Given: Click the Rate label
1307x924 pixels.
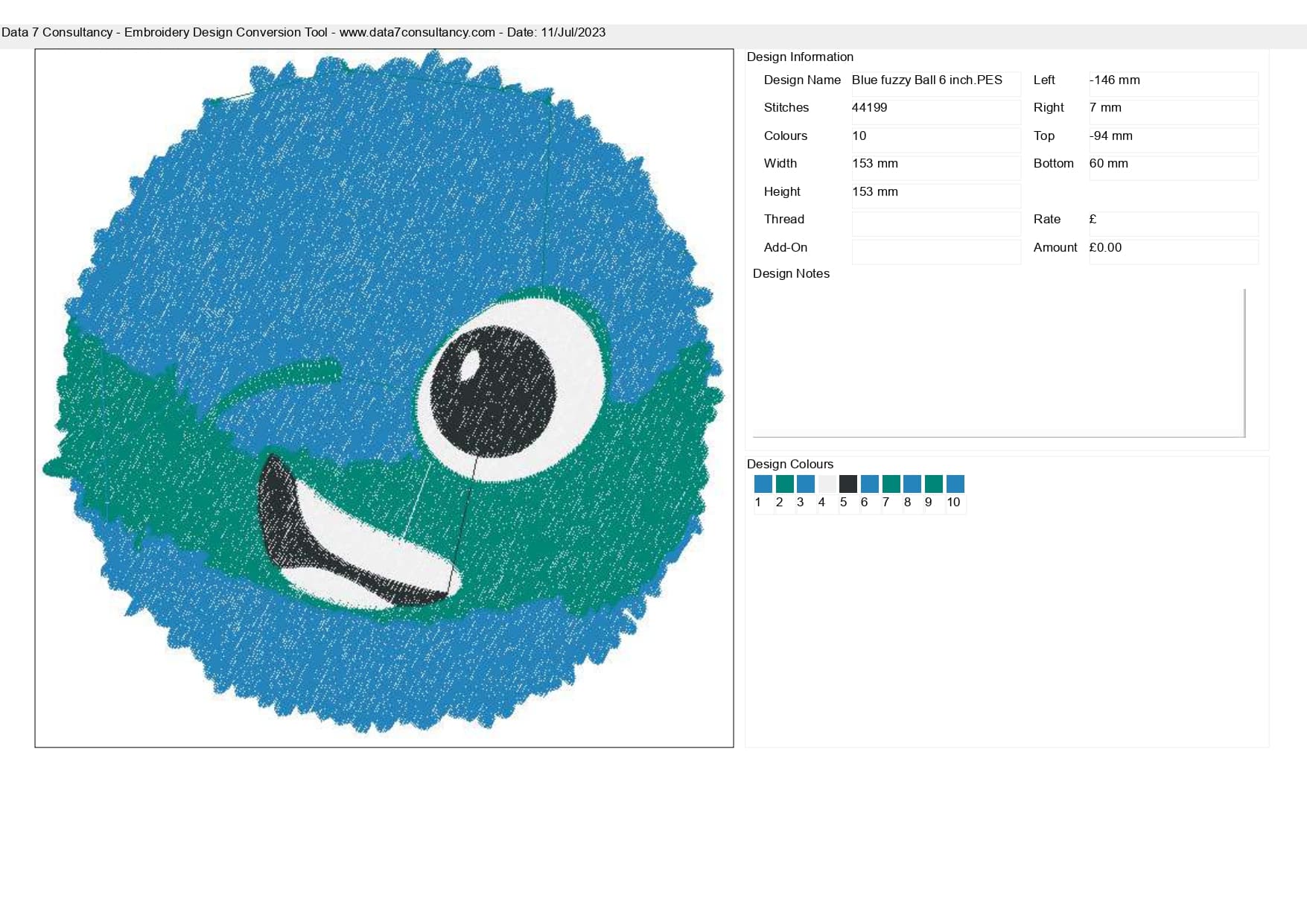Looking at the screenshot, I should [1046, 219].
